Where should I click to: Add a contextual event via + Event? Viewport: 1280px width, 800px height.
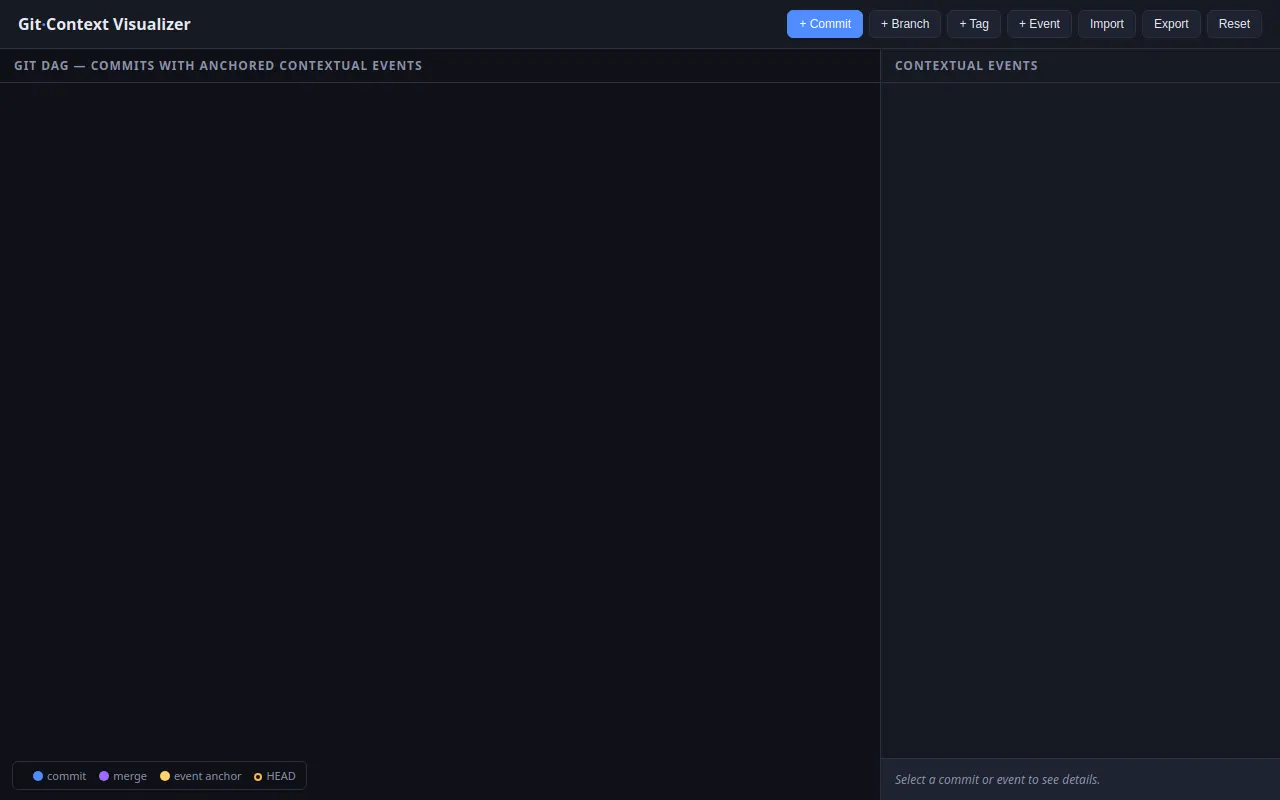1040,24
